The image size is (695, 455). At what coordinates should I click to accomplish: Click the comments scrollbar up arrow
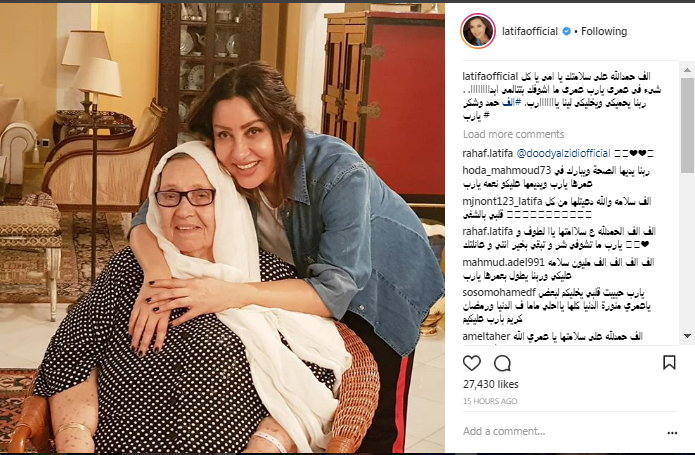[687, 70]
